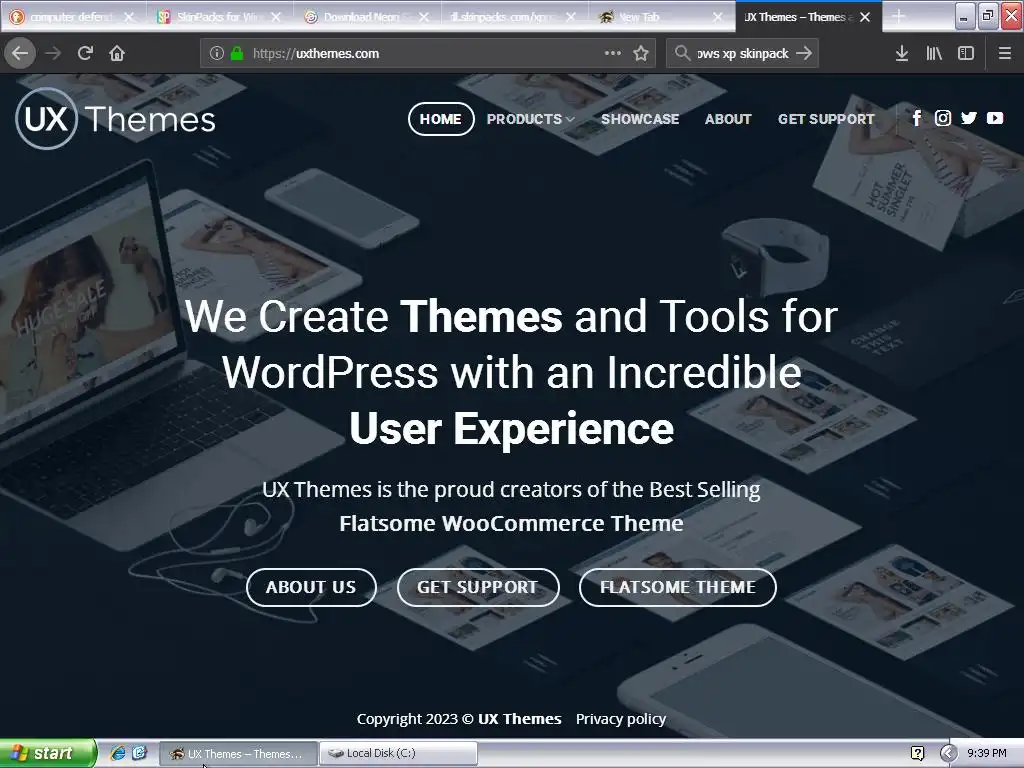Click the HOME nav item
The width and height of the screenshot is (1024, 768).
[x=441, y=119]
